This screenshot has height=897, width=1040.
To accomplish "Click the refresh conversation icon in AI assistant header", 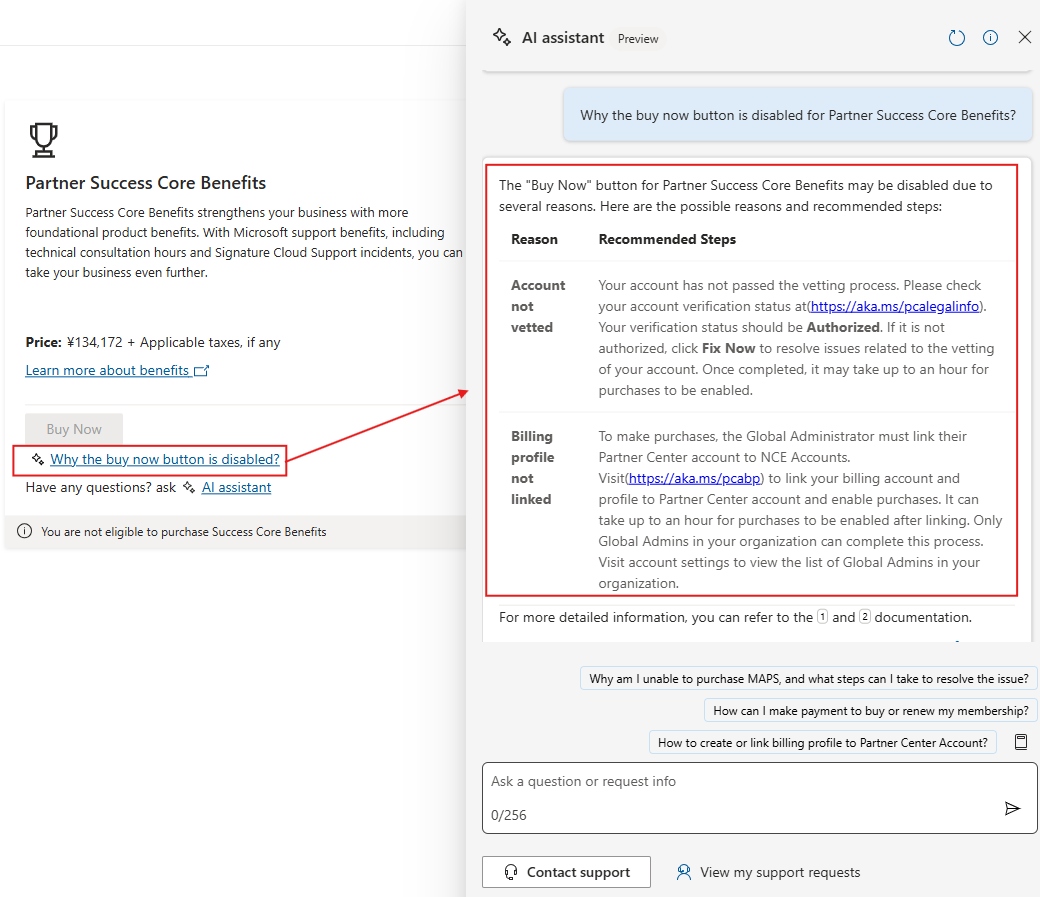I will pyautogui.click(x=956, y=38).
